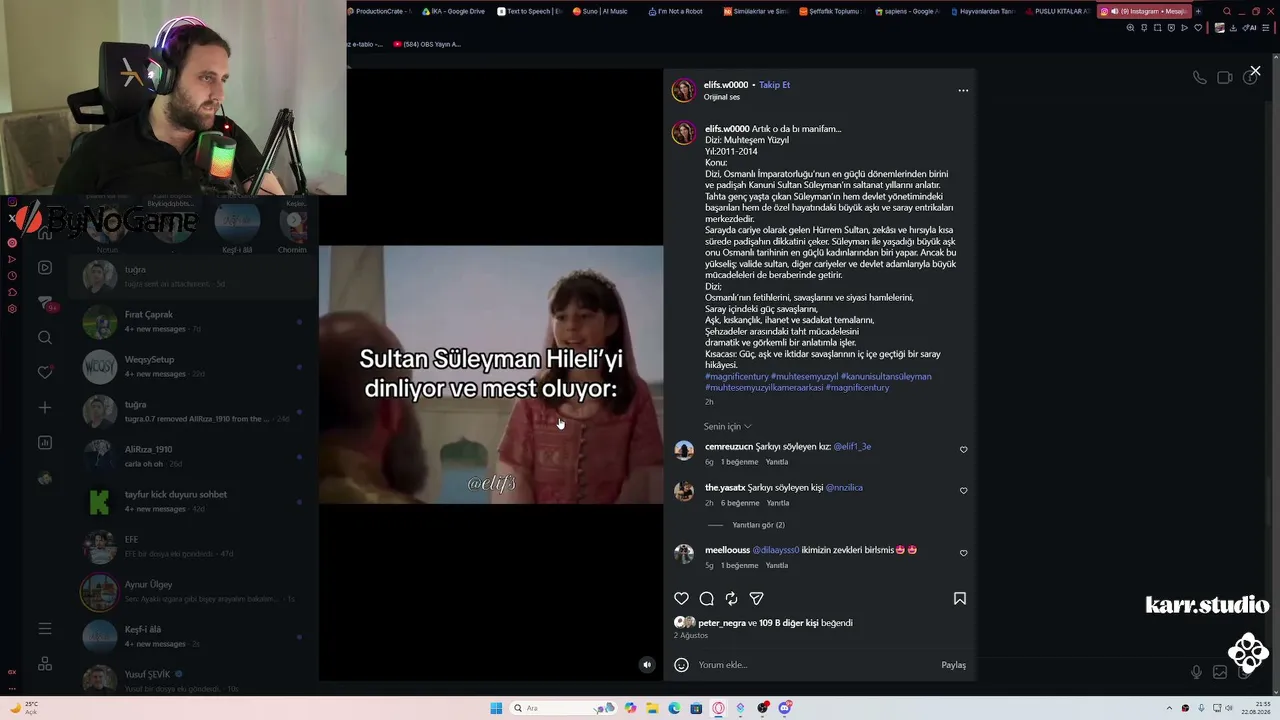Open profile avatar in Instagram sidebar
Screen dimensions: 1280x720
(x=44, y=478)
